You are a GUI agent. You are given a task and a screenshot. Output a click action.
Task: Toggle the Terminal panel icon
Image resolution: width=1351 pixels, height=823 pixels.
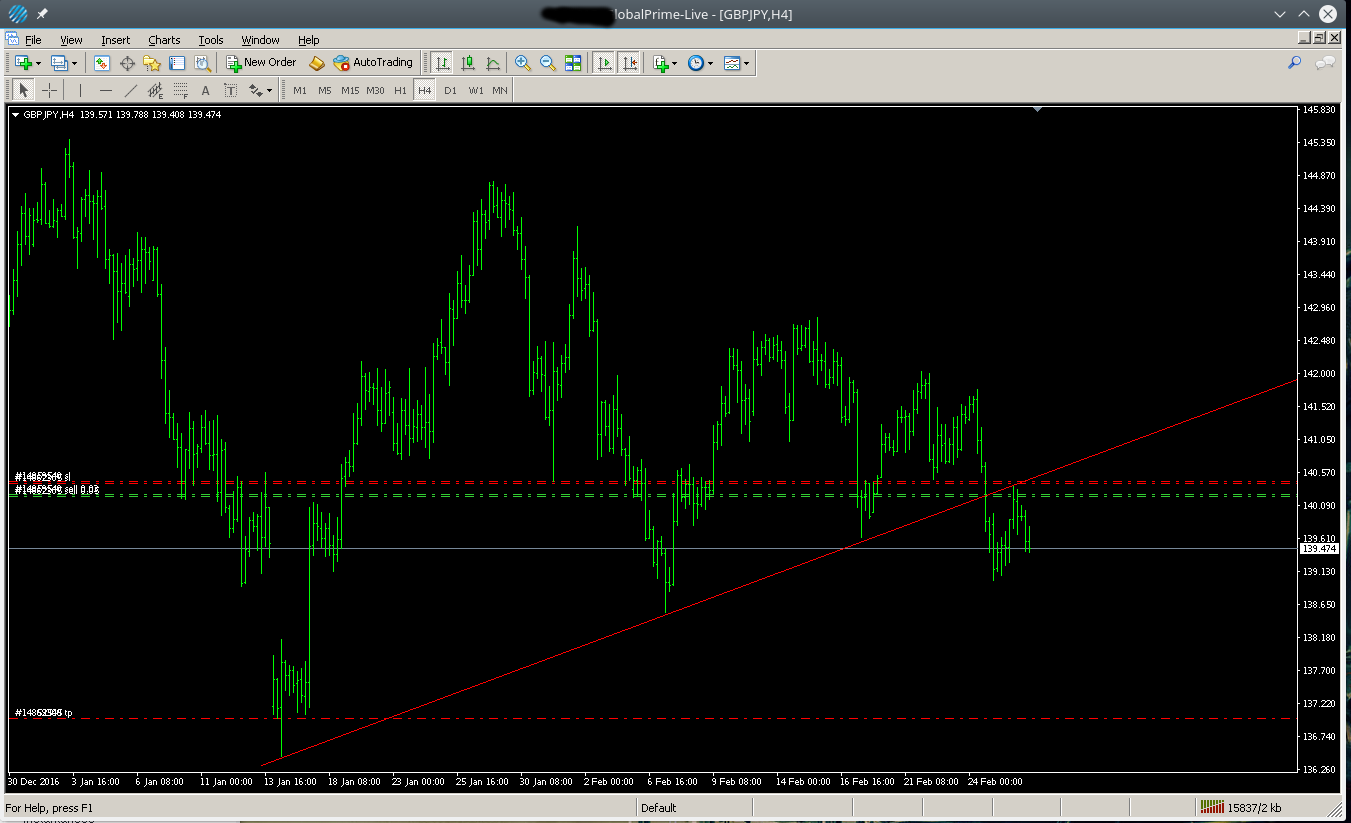(177, 62)
